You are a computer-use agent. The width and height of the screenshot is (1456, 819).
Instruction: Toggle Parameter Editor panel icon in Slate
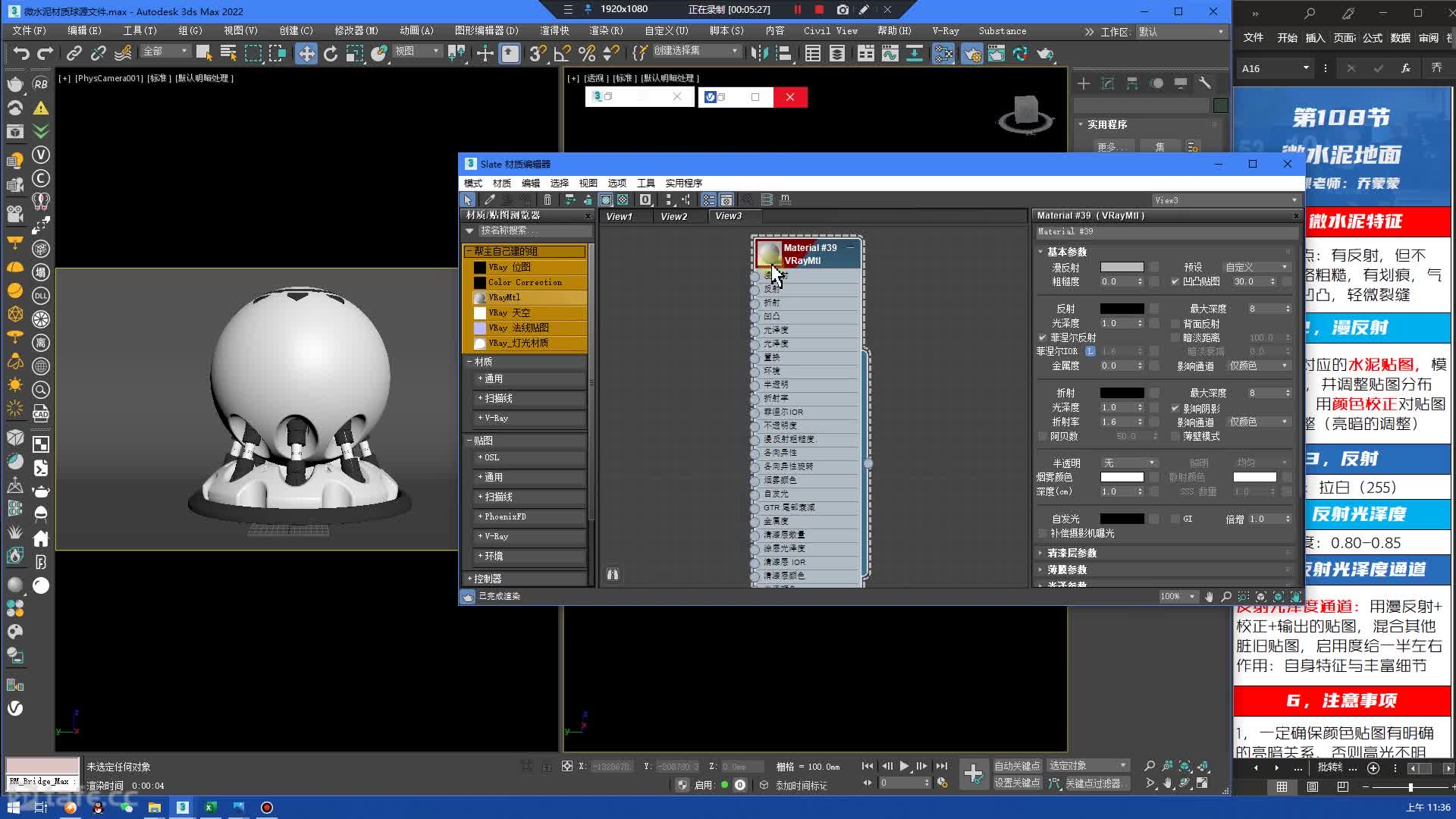click(x=726, y=199)
